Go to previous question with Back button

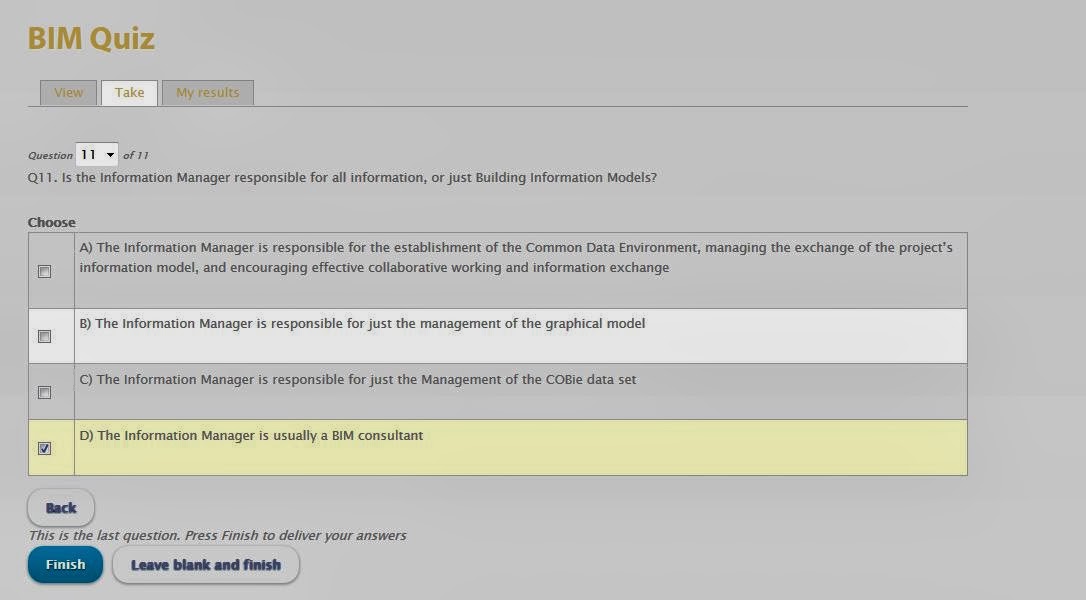tap(61, 508)
